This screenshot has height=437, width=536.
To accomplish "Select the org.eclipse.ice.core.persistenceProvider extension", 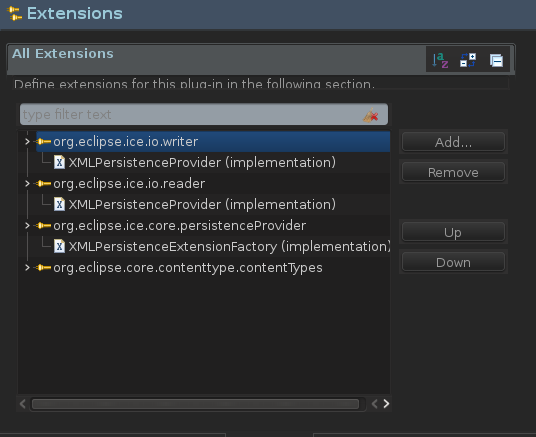I will point(179,226).
